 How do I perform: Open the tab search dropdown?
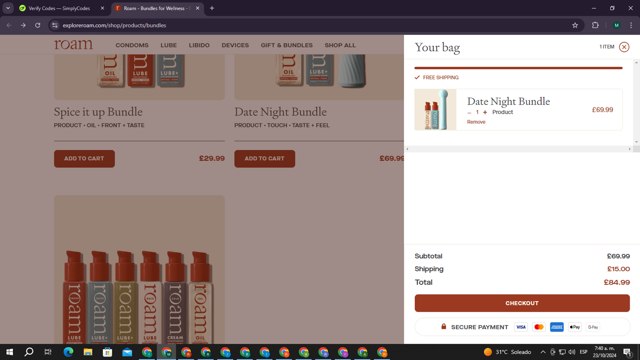click(x=8, y=8)
